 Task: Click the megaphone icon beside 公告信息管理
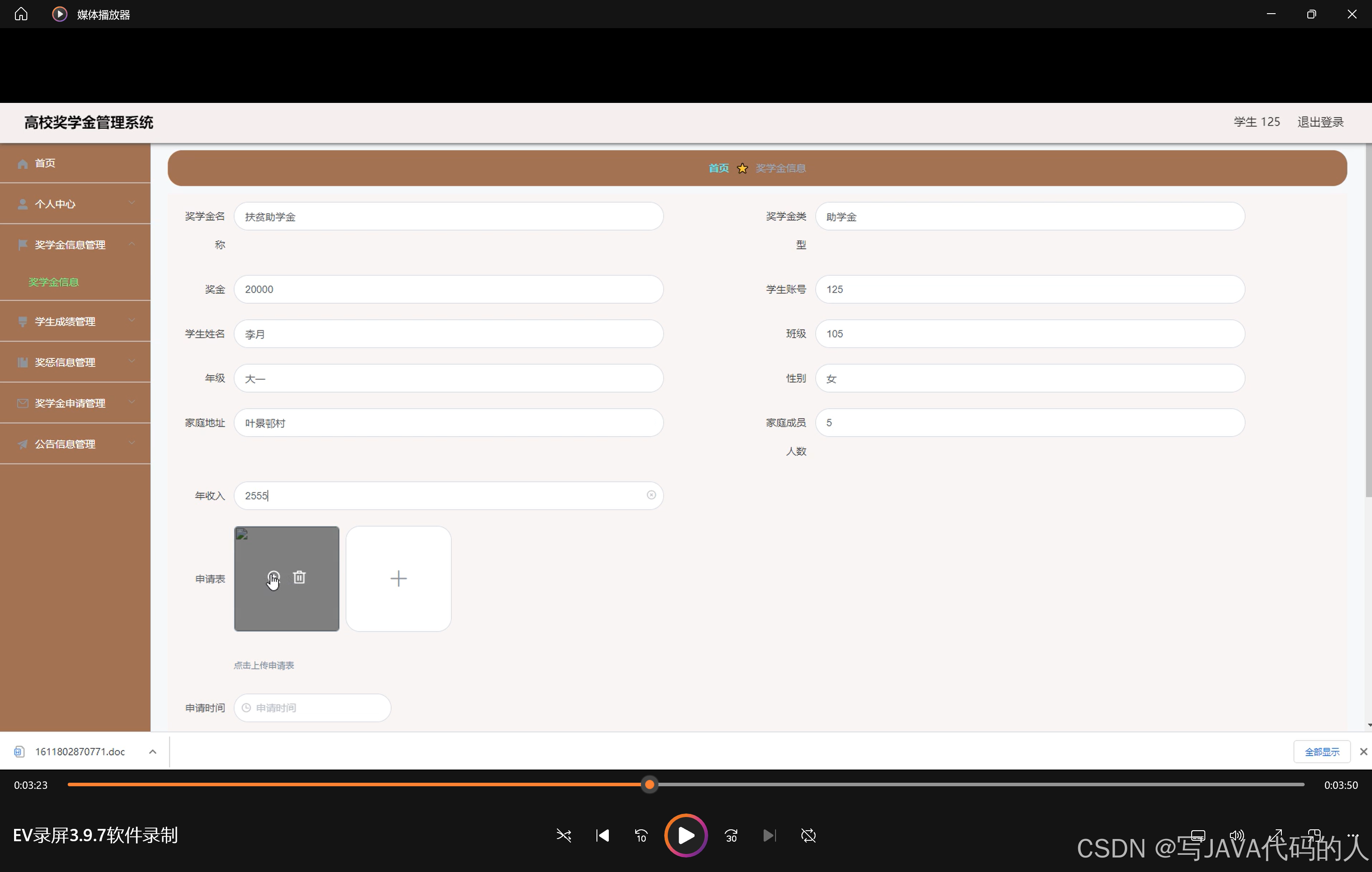point(23,444)
